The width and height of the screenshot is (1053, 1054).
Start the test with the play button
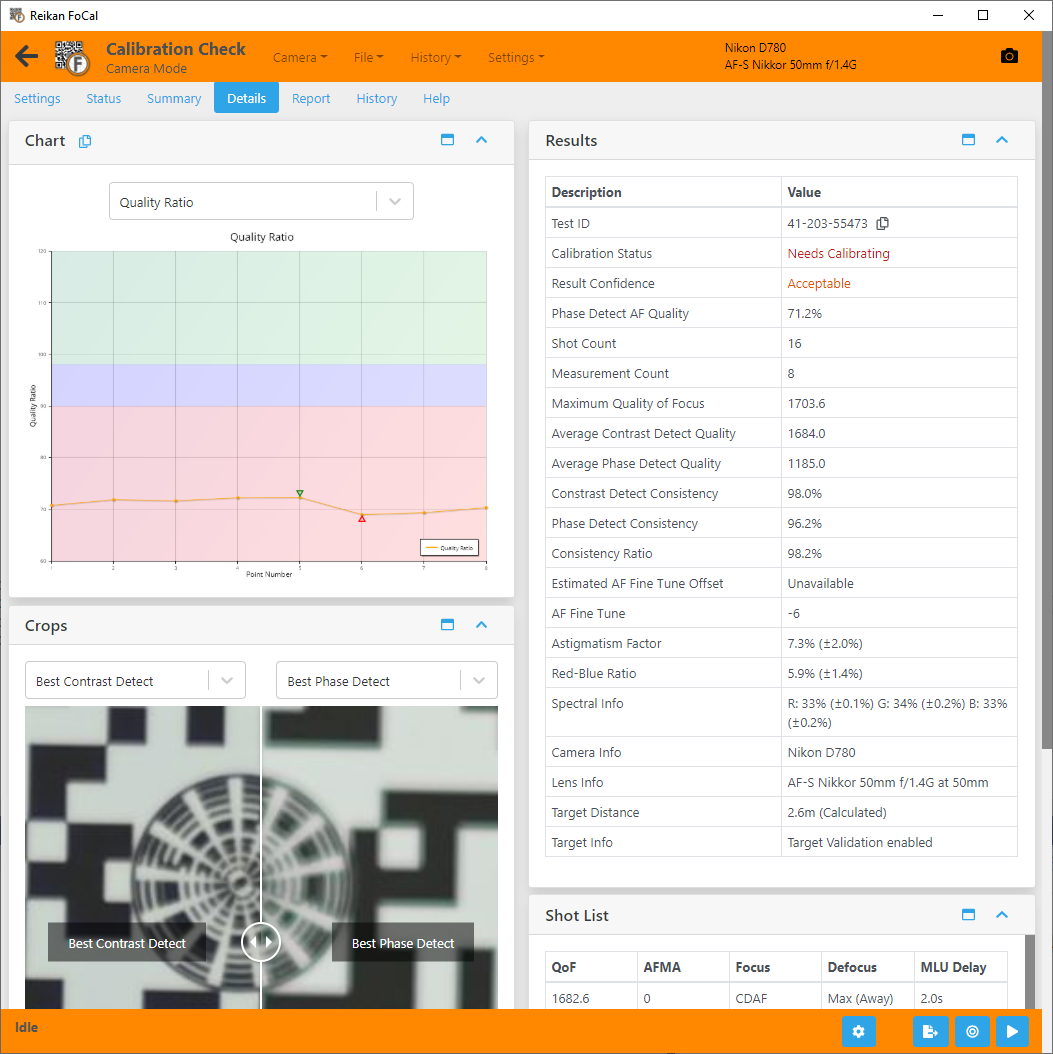tap(1012, 1031)
